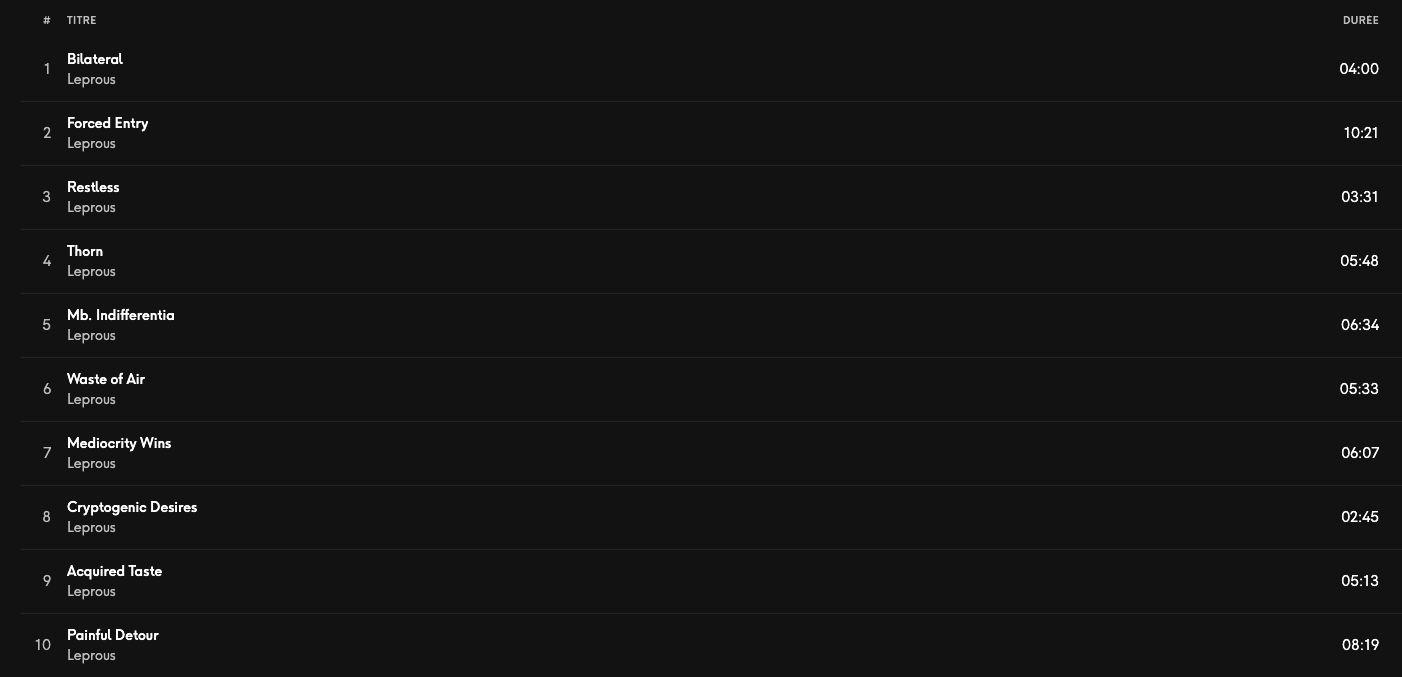
Task: Click the 02:45 duration of Cryptogenic Desires
Action: tap(1360, 517)
